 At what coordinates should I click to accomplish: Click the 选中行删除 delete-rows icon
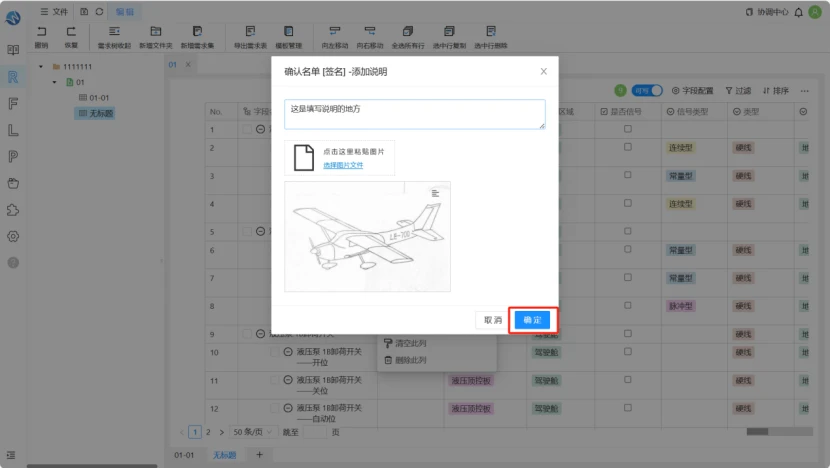point(491,32)
